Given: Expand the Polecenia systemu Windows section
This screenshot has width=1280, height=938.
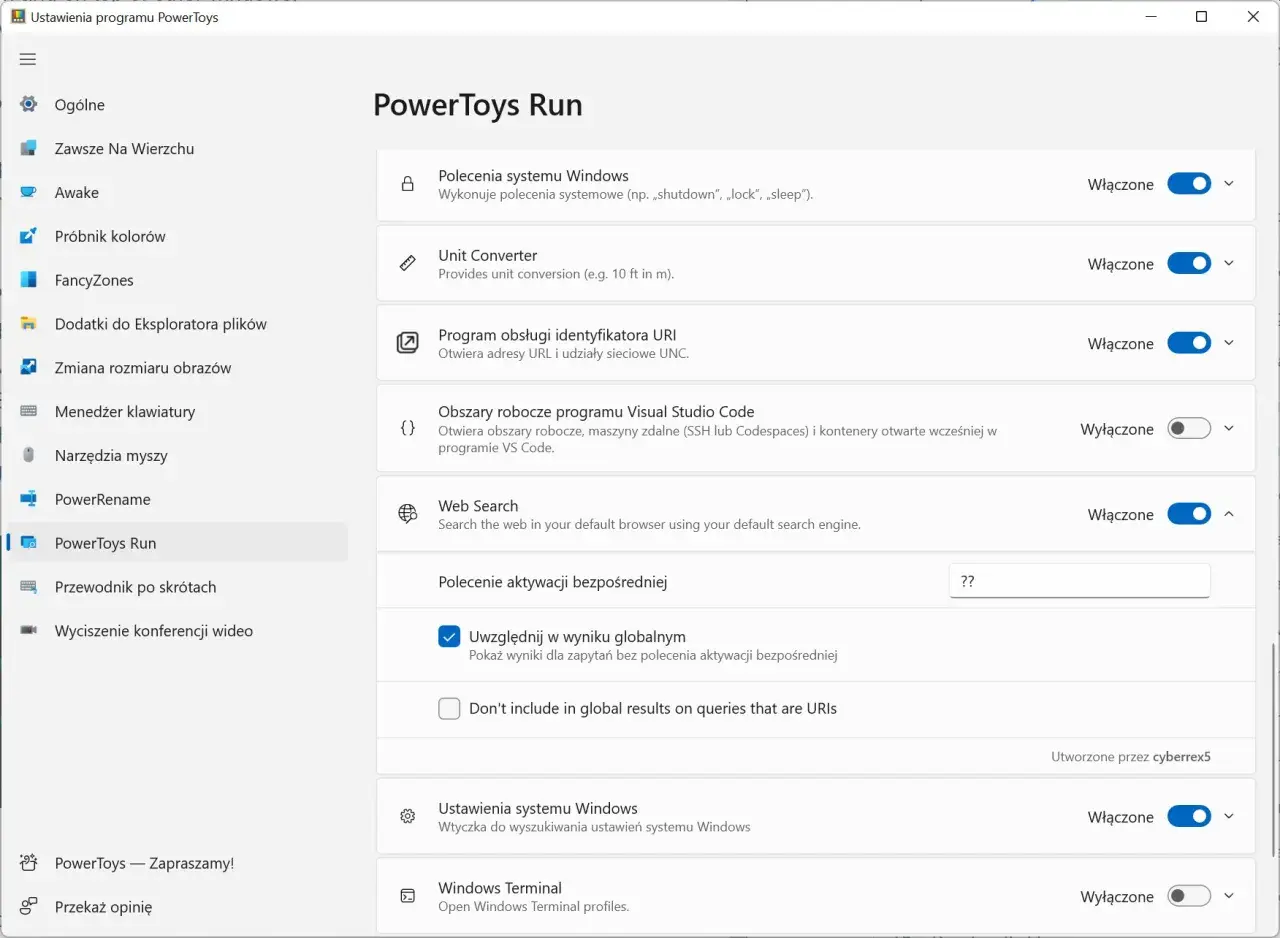Looking at the screenshot, I should point(1229,184).
